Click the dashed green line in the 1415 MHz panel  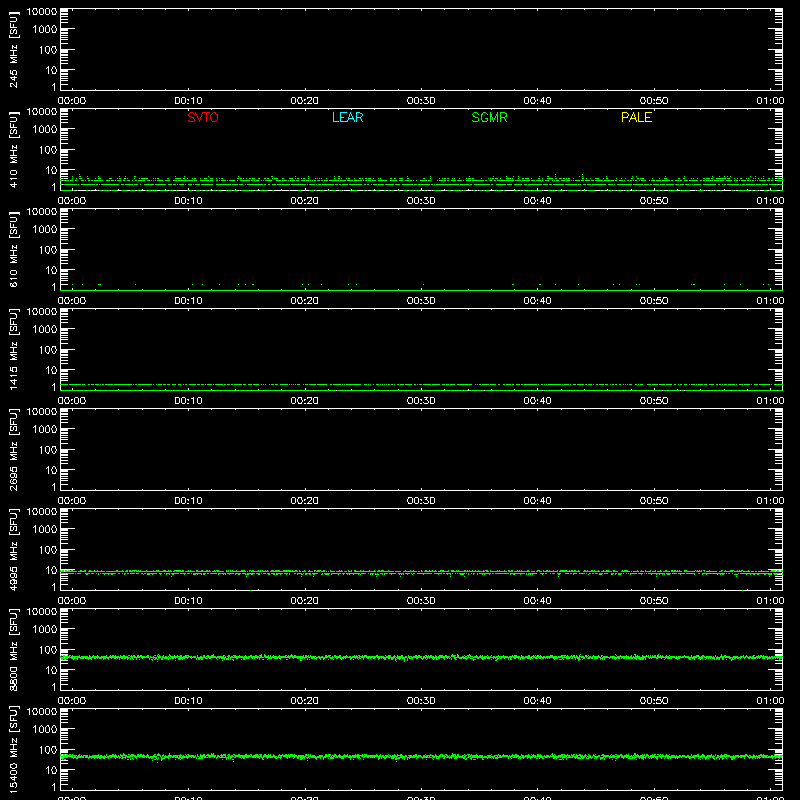[x=421, y=384]
